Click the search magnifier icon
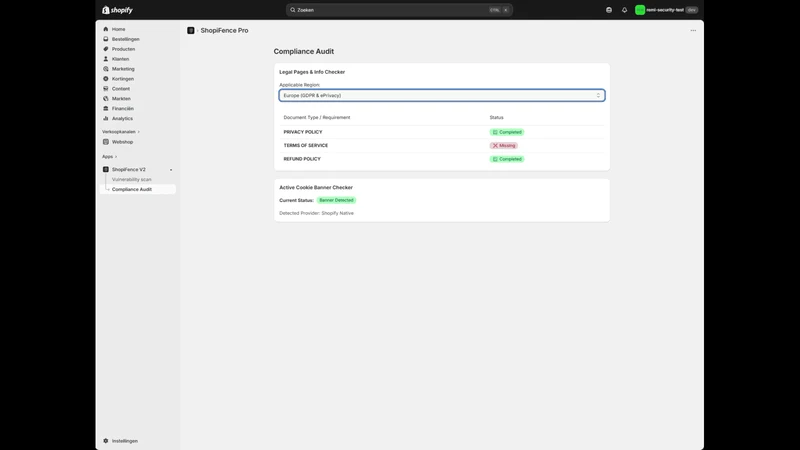The image size is (800, 450). (293, 10)
